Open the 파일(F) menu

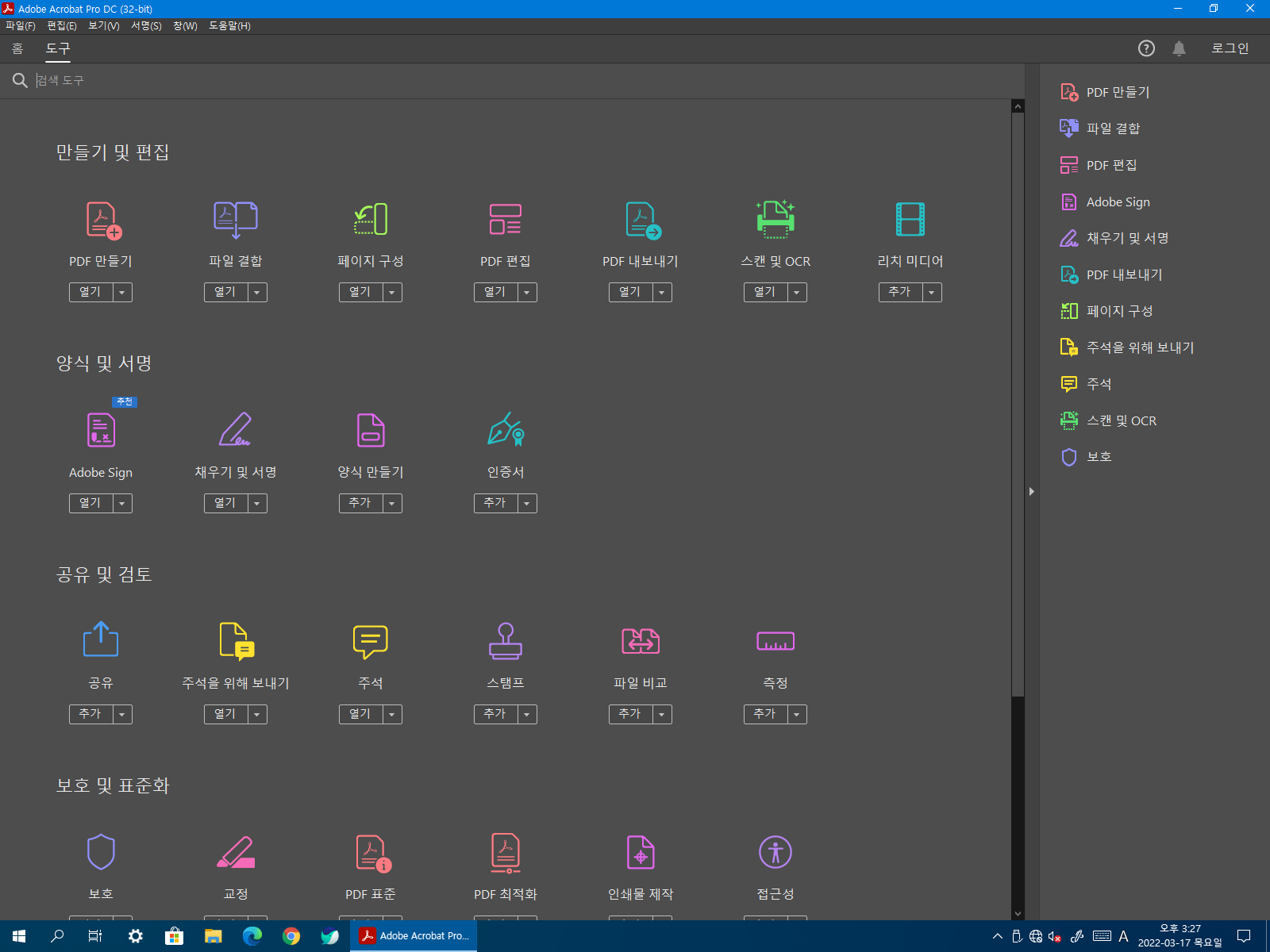tap(21, 26)
